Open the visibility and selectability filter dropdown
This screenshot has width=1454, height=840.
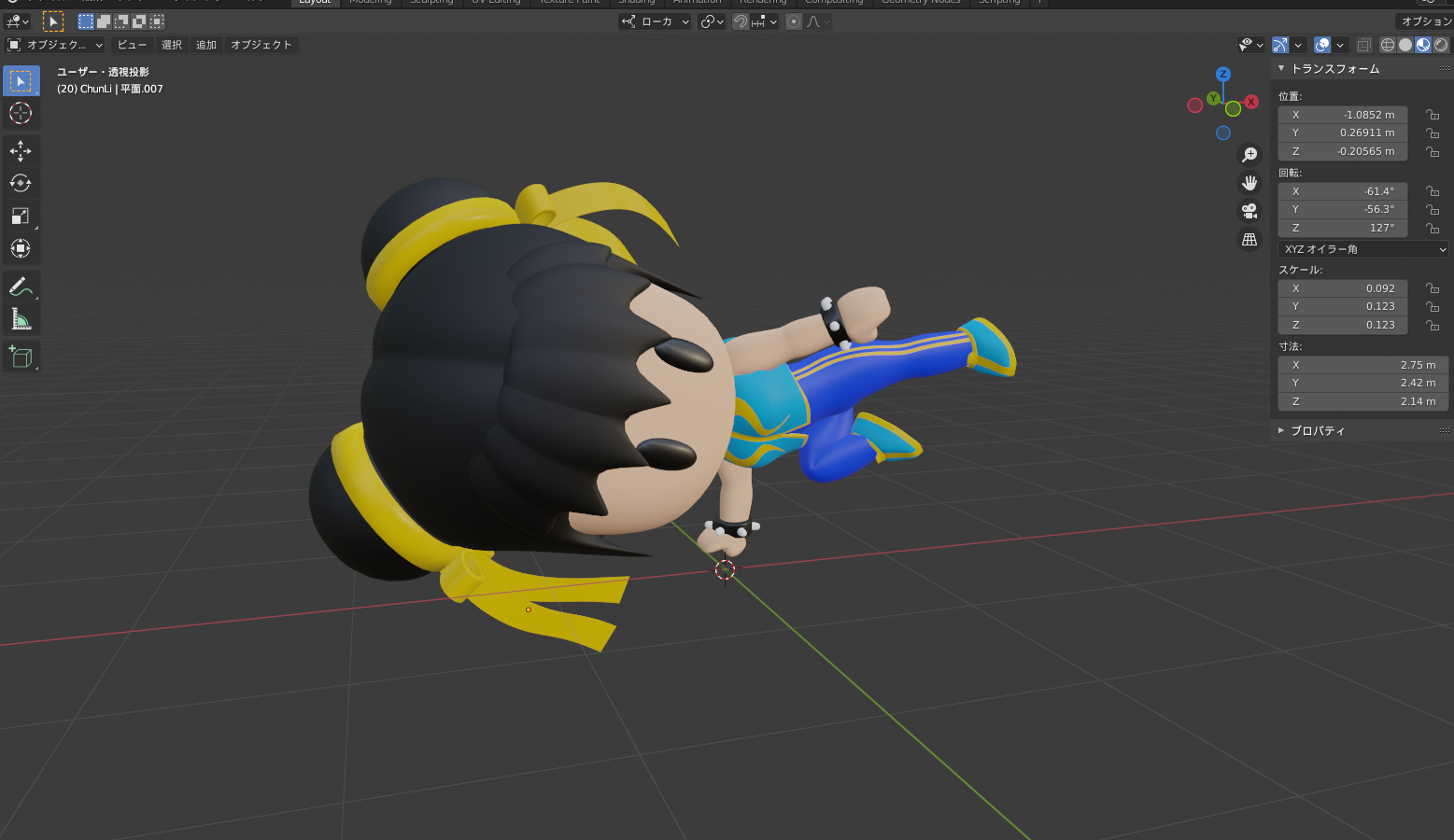tap(1250, 45)
